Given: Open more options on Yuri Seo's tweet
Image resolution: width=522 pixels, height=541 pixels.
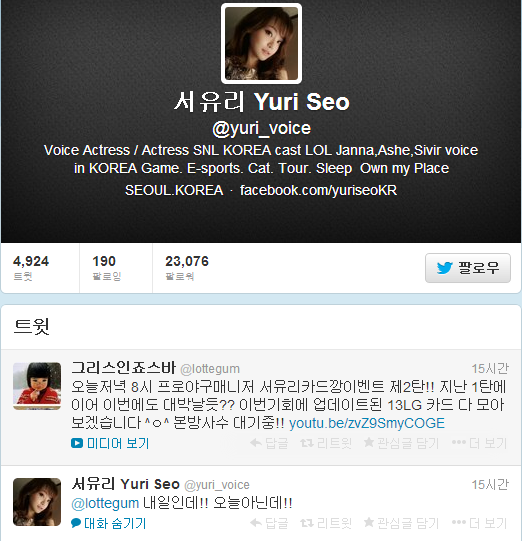Looking at the screenshot, I should 480,523.
